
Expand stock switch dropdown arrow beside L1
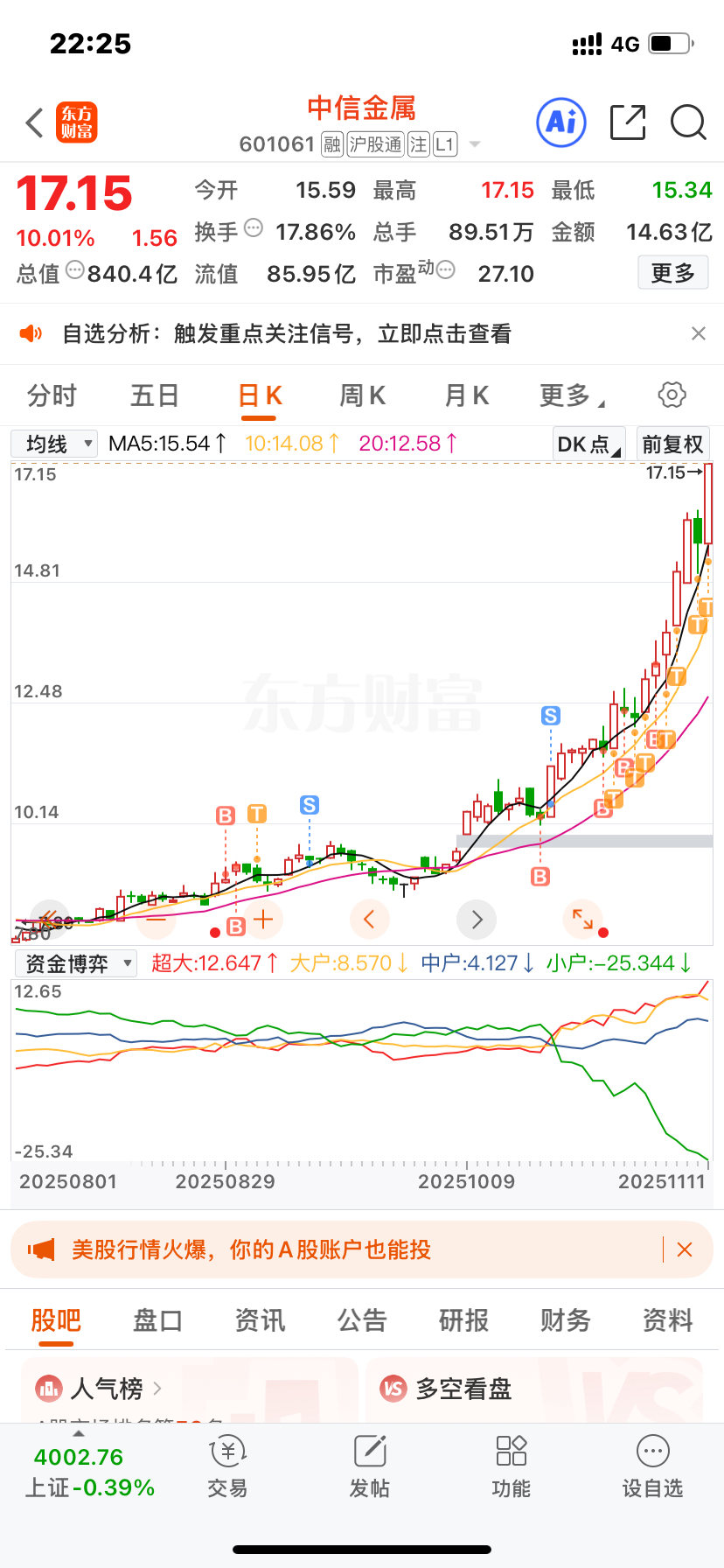pyautogui.click(x=475, y=144)
